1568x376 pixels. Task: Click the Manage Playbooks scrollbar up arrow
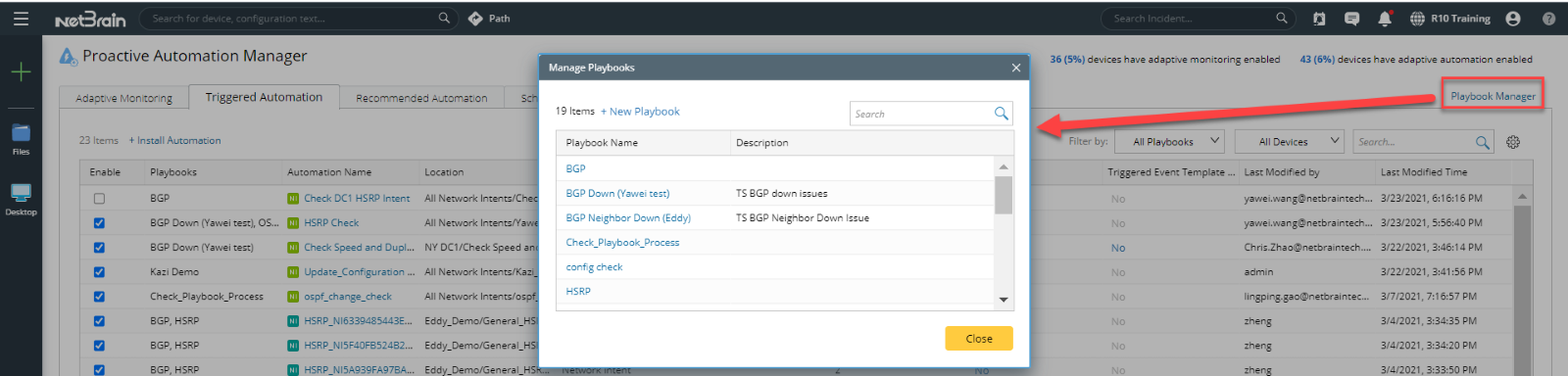(x=1004, y=167)
